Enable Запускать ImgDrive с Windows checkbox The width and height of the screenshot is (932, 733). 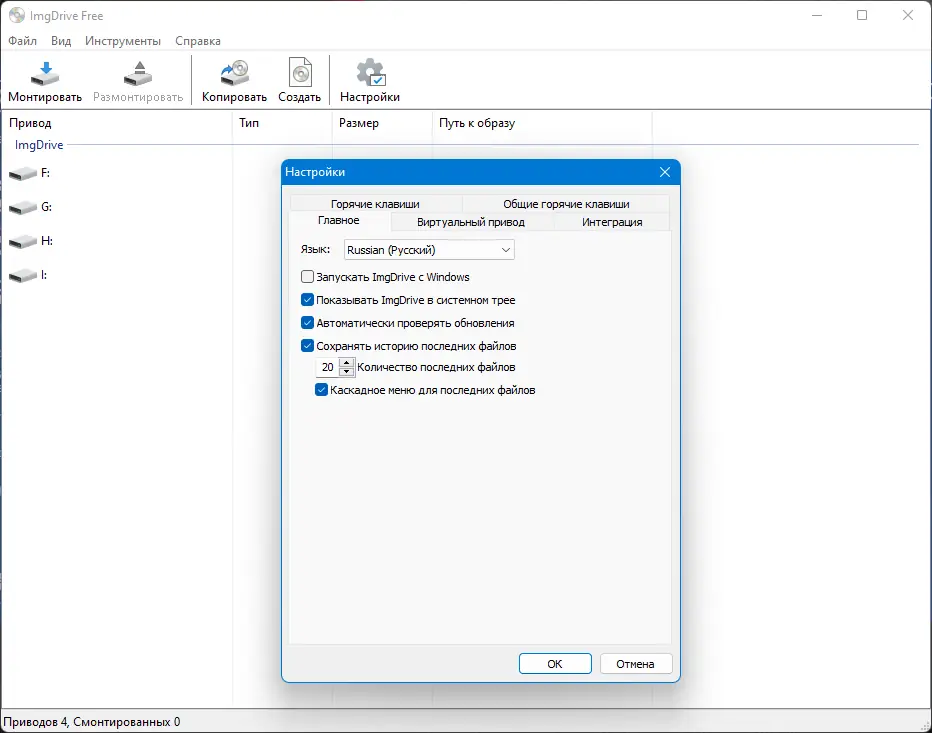(307, 276)
